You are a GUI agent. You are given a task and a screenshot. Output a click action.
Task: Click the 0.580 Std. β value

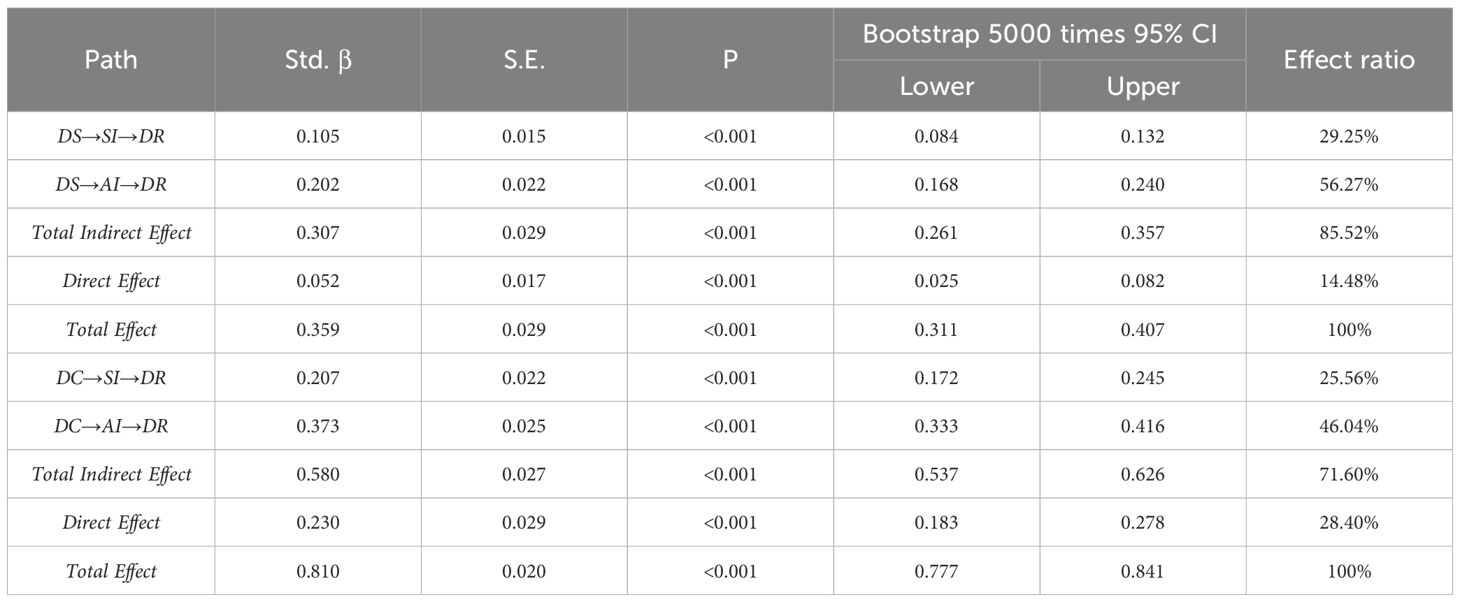[x=317, y=474]
